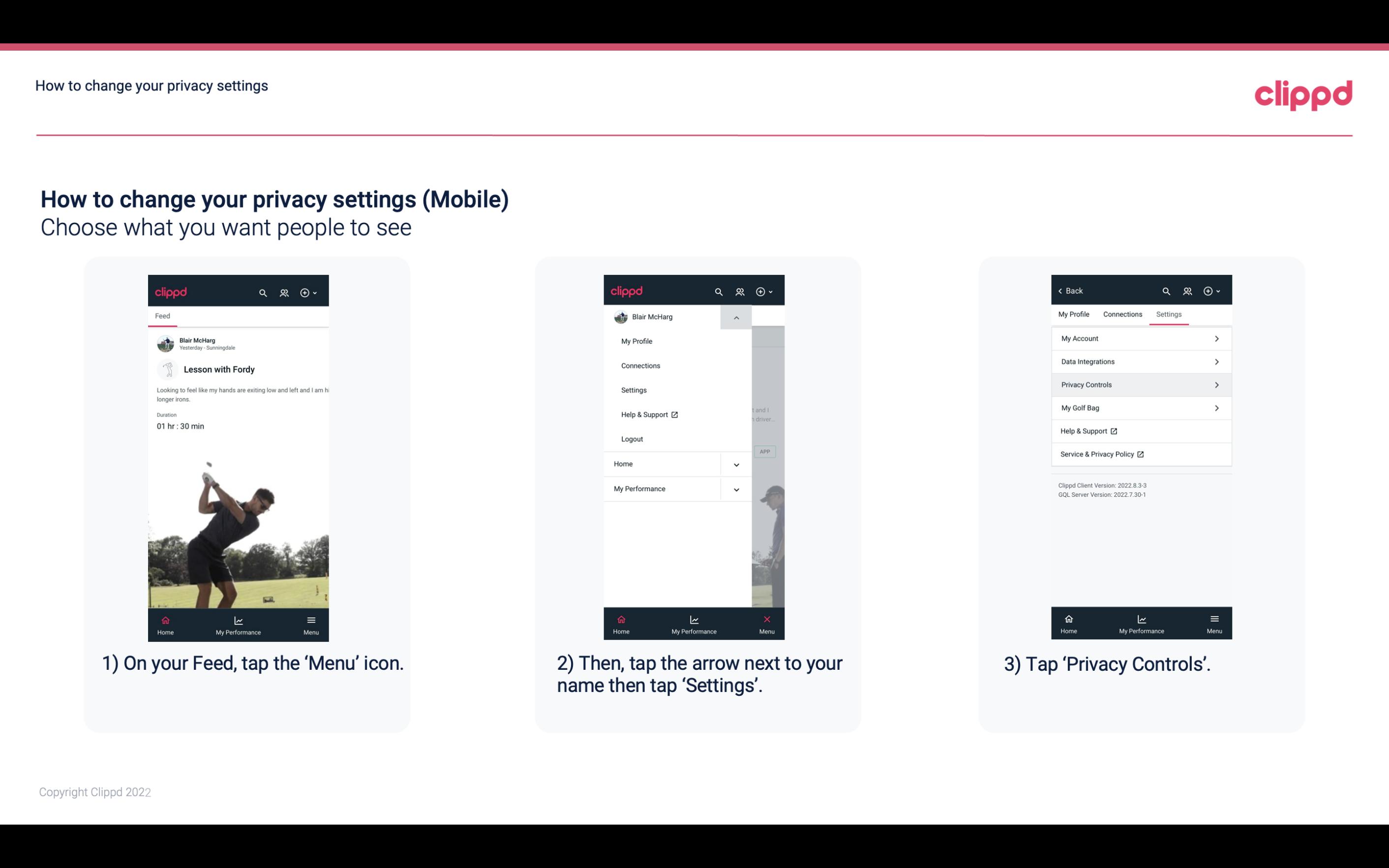Tap Data Integrations option in settings
The image size is (1389, 868).
(1140, 361)
